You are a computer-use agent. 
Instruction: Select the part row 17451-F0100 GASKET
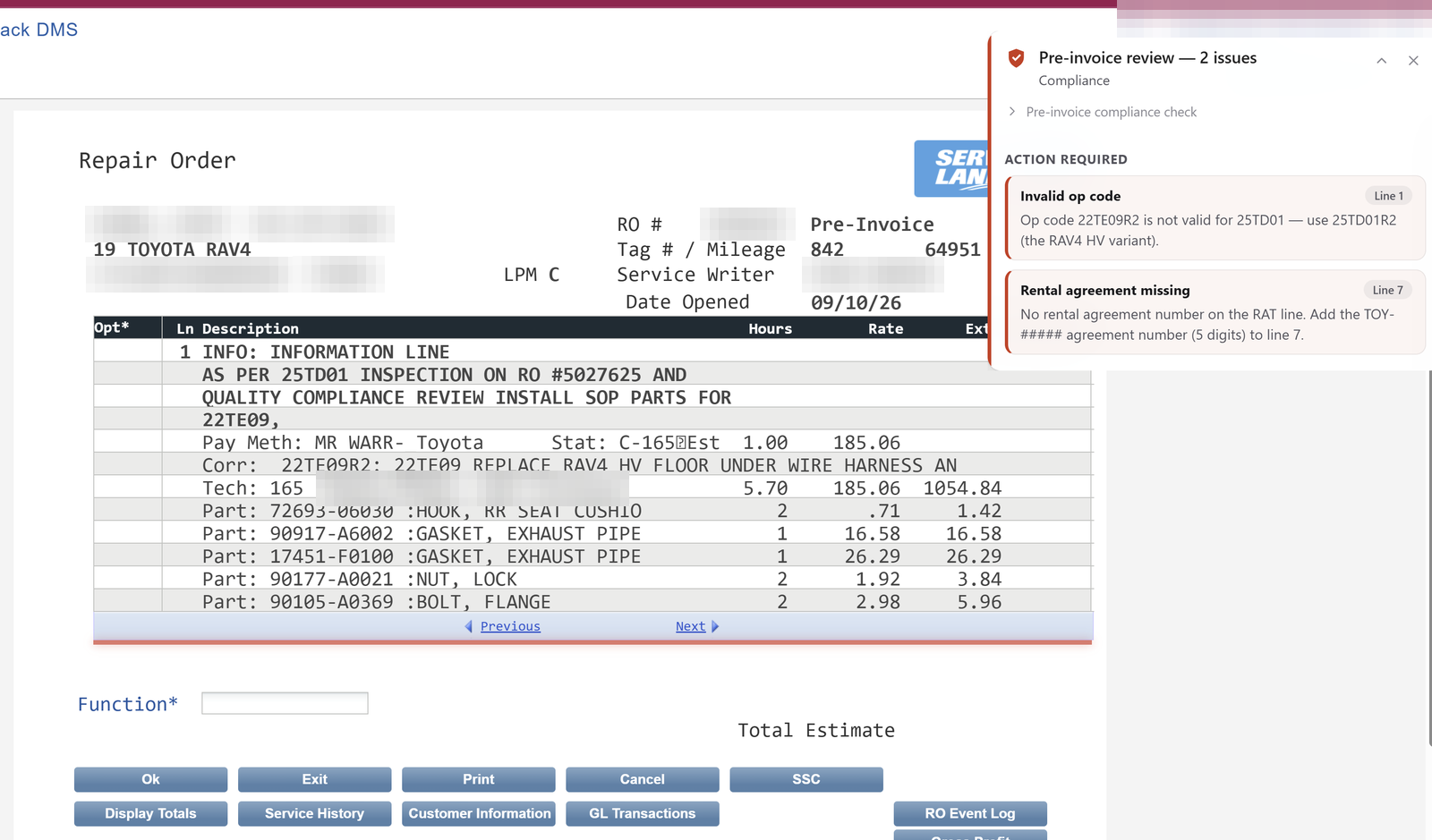(x=592, y=556)
